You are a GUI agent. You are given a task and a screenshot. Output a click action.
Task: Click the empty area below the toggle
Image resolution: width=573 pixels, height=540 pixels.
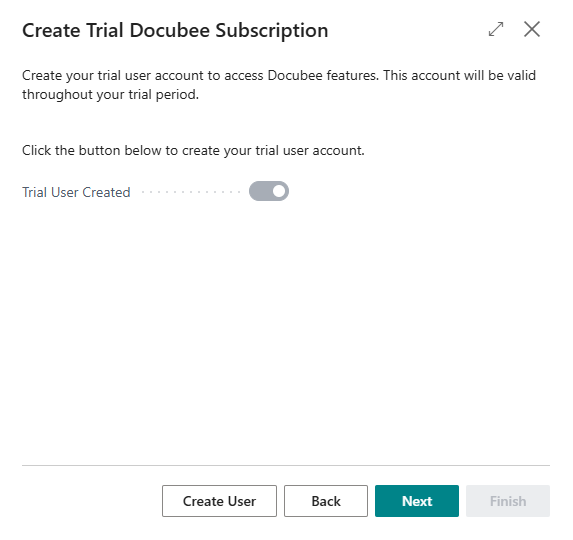(286, 329)
